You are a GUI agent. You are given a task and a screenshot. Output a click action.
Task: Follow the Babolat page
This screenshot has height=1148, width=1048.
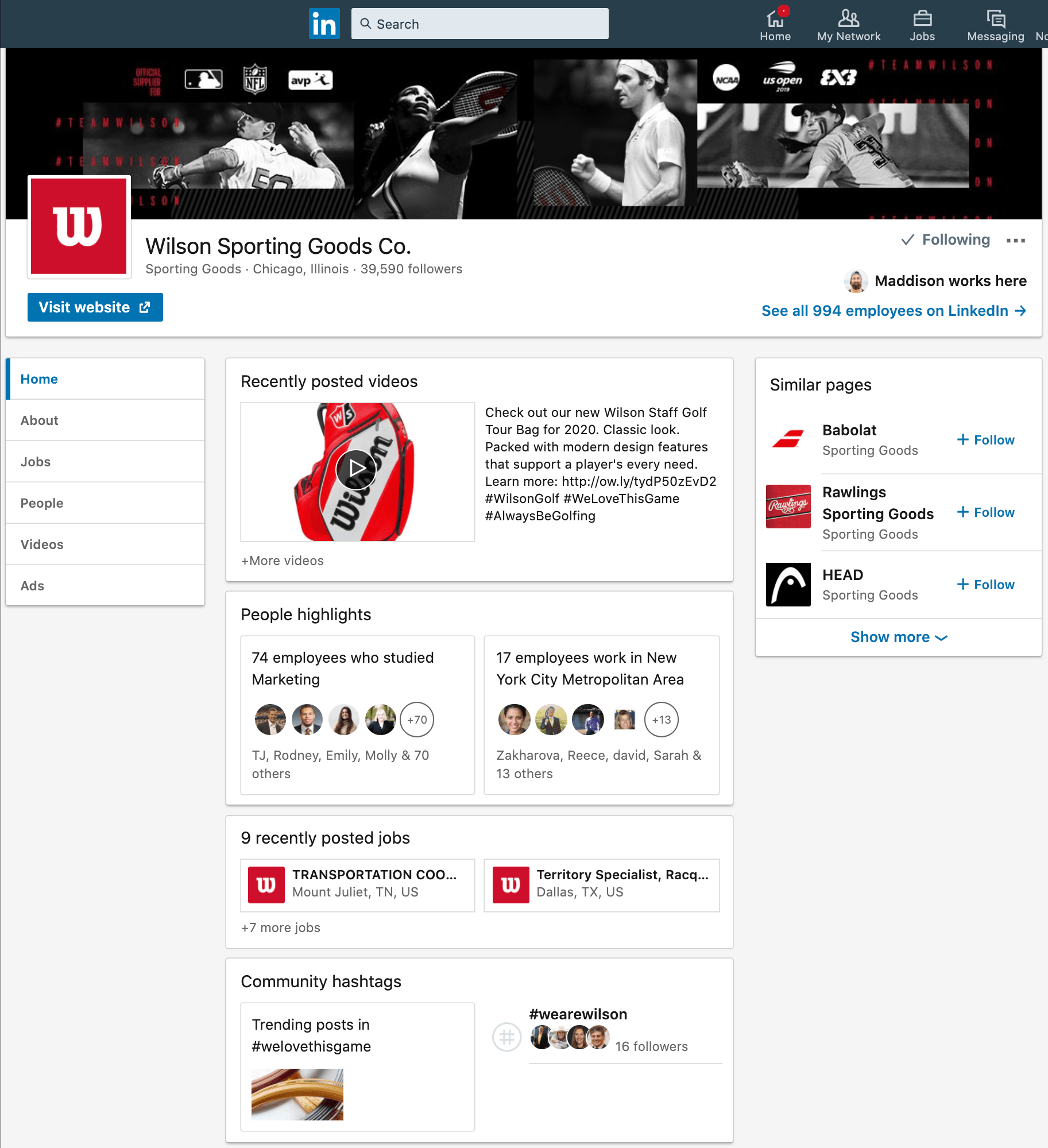coord(985,440)
